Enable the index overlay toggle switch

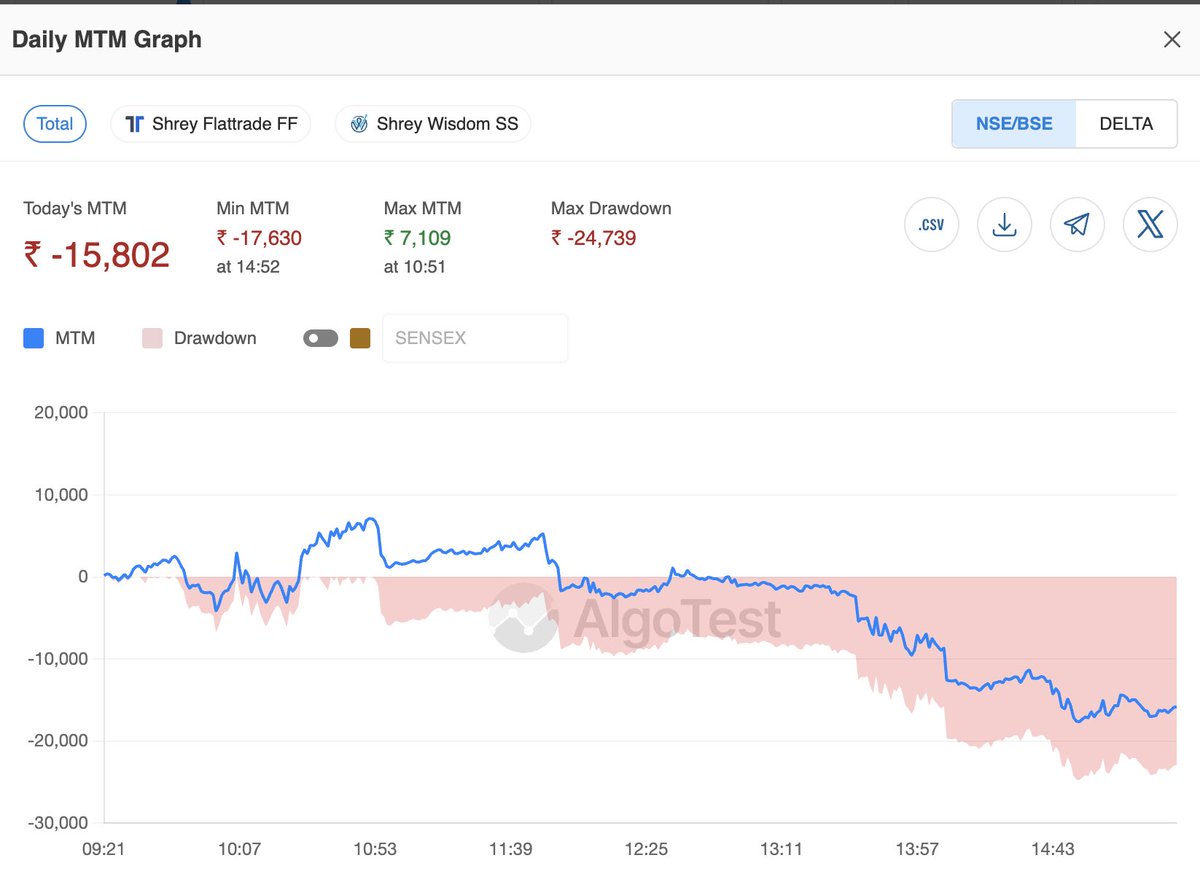point(321,338)
